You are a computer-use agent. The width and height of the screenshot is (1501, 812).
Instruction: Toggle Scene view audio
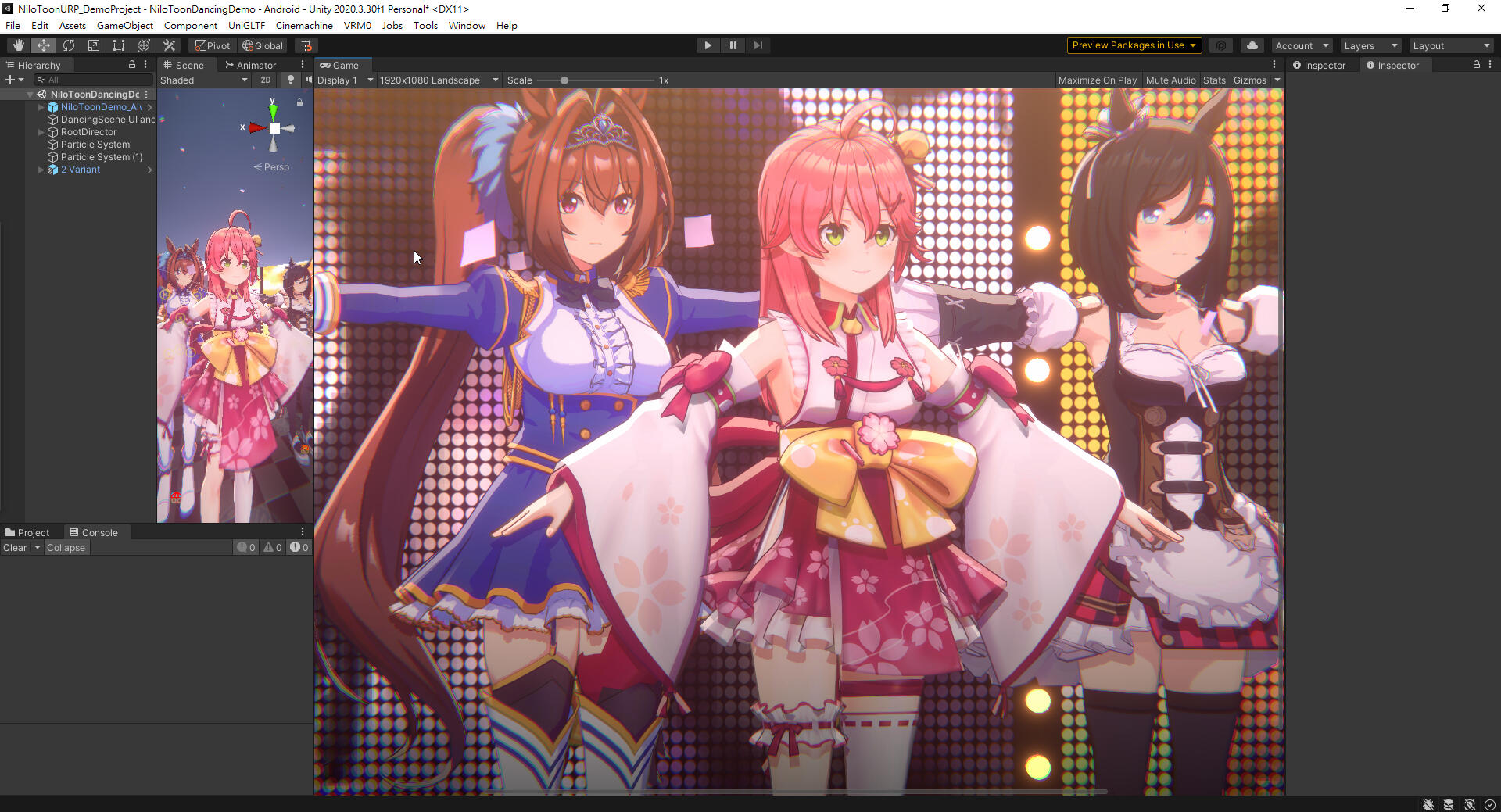coord(309,80)
